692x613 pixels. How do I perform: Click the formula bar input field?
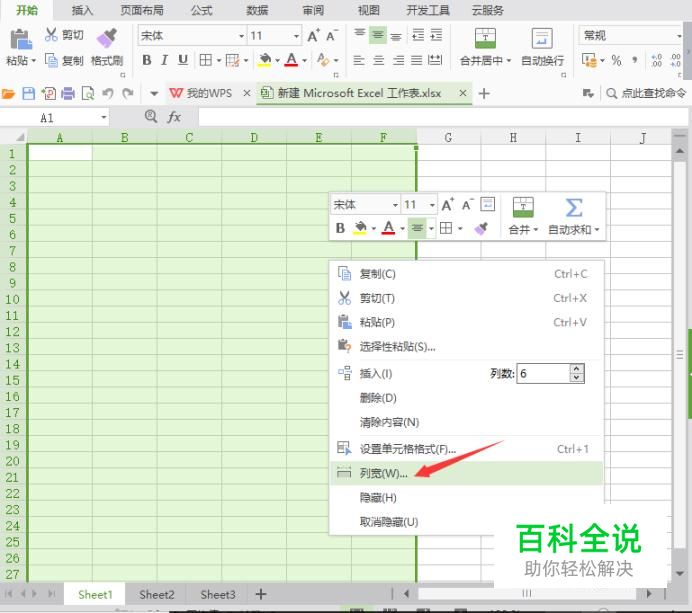tap(443, 117)
